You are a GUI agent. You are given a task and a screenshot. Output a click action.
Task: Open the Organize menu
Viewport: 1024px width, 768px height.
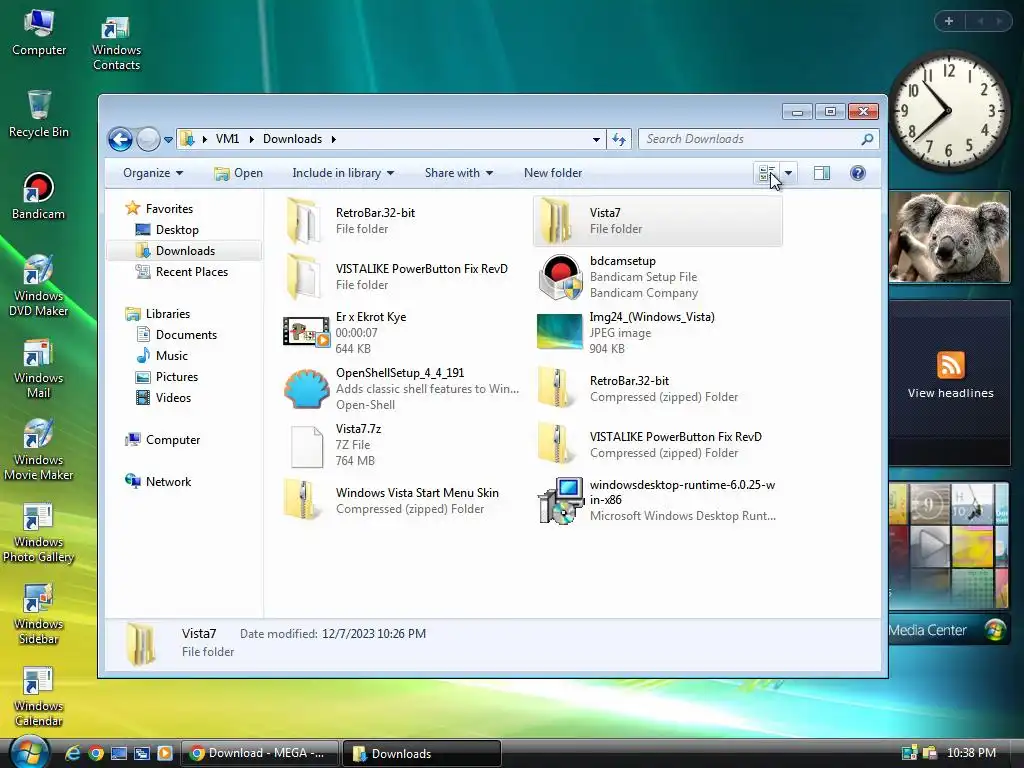153,173
